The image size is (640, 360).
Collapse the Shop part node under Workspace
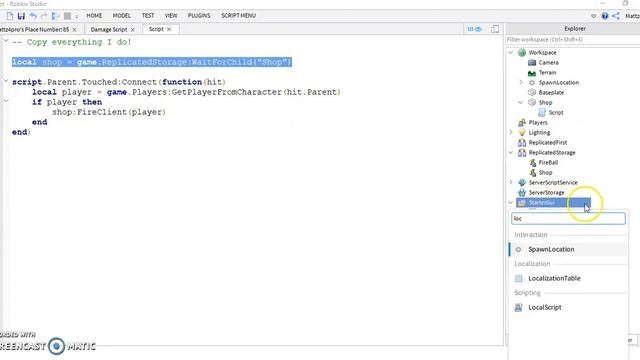(x=521, y=102)
